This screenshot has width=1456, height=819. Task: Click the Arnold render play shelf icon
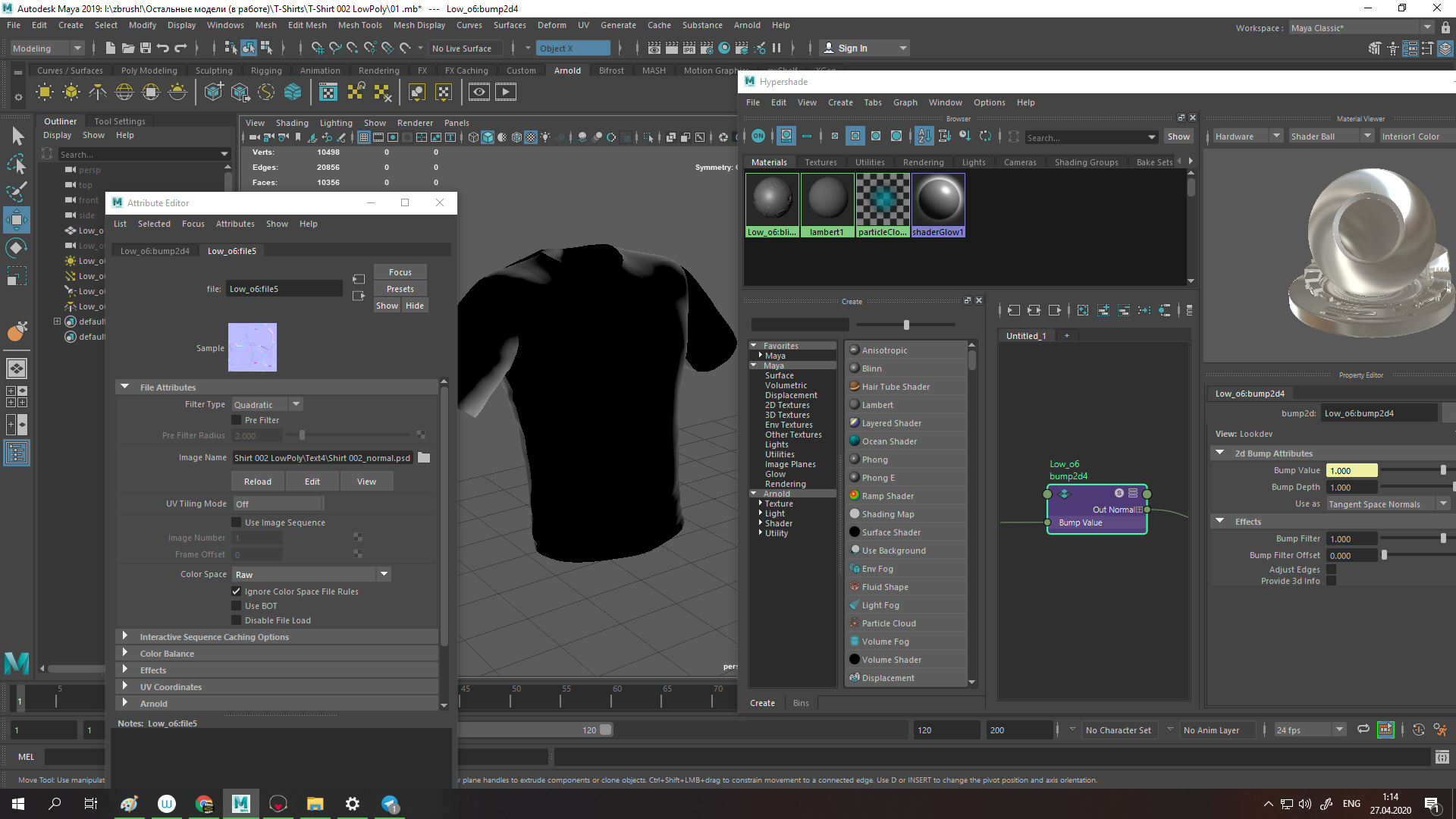click(505, 93)
